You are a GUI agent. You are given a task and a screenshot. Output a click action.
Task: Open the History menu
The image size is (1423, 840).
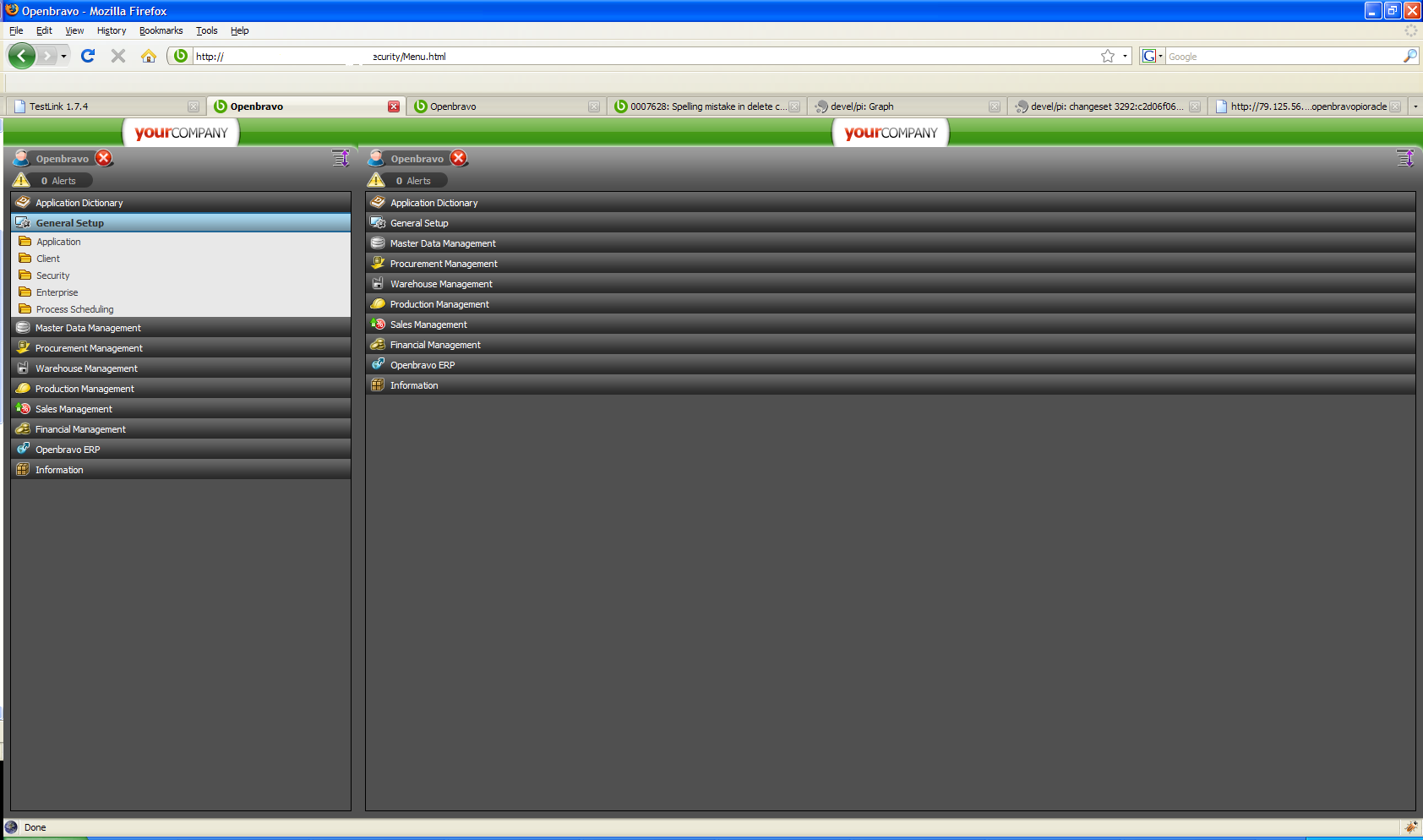click(x=112, y=30)
